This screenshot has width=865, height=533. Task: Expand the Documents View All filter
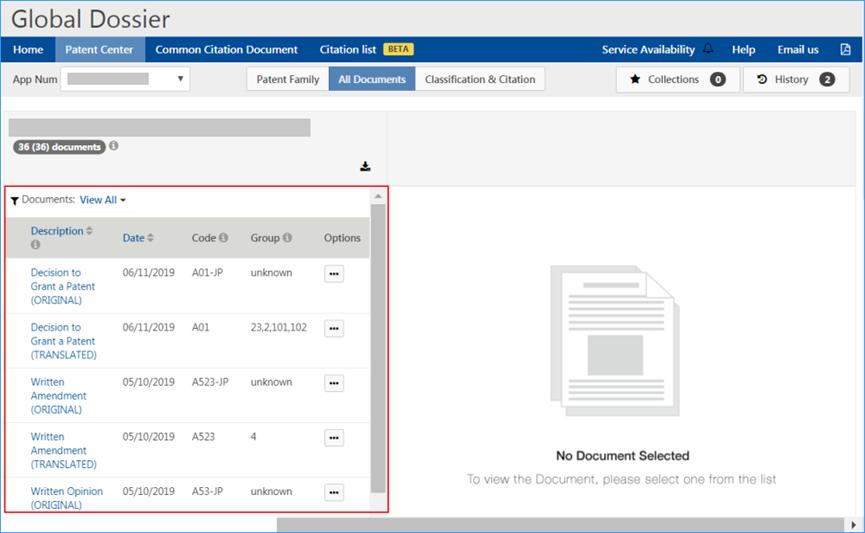[x=103, y=200]
